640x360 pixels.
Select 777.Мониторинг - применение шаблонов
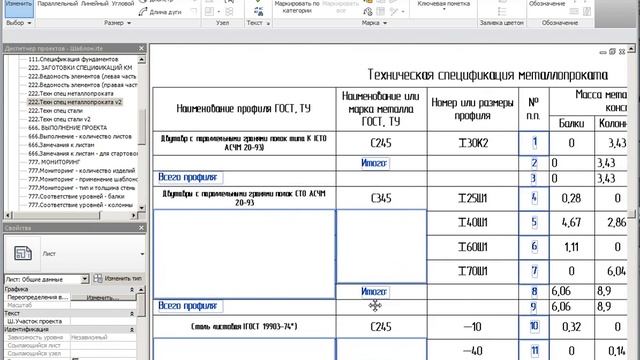tap(82, 179)
